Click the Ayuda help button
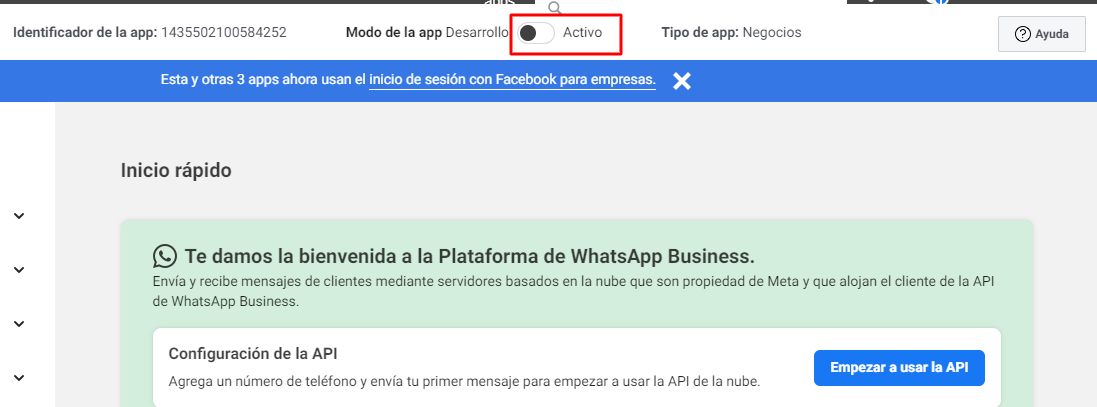The height and width of the screenshot is (407, 1097). [1041, 34]
